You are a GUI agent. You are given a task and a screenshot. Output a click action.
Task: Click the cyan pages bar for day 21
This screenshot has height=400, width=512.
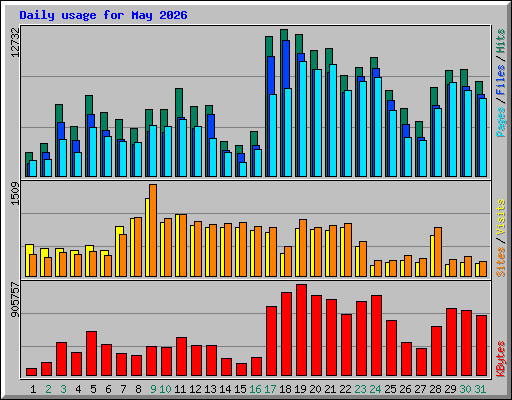tap(333, 120)
